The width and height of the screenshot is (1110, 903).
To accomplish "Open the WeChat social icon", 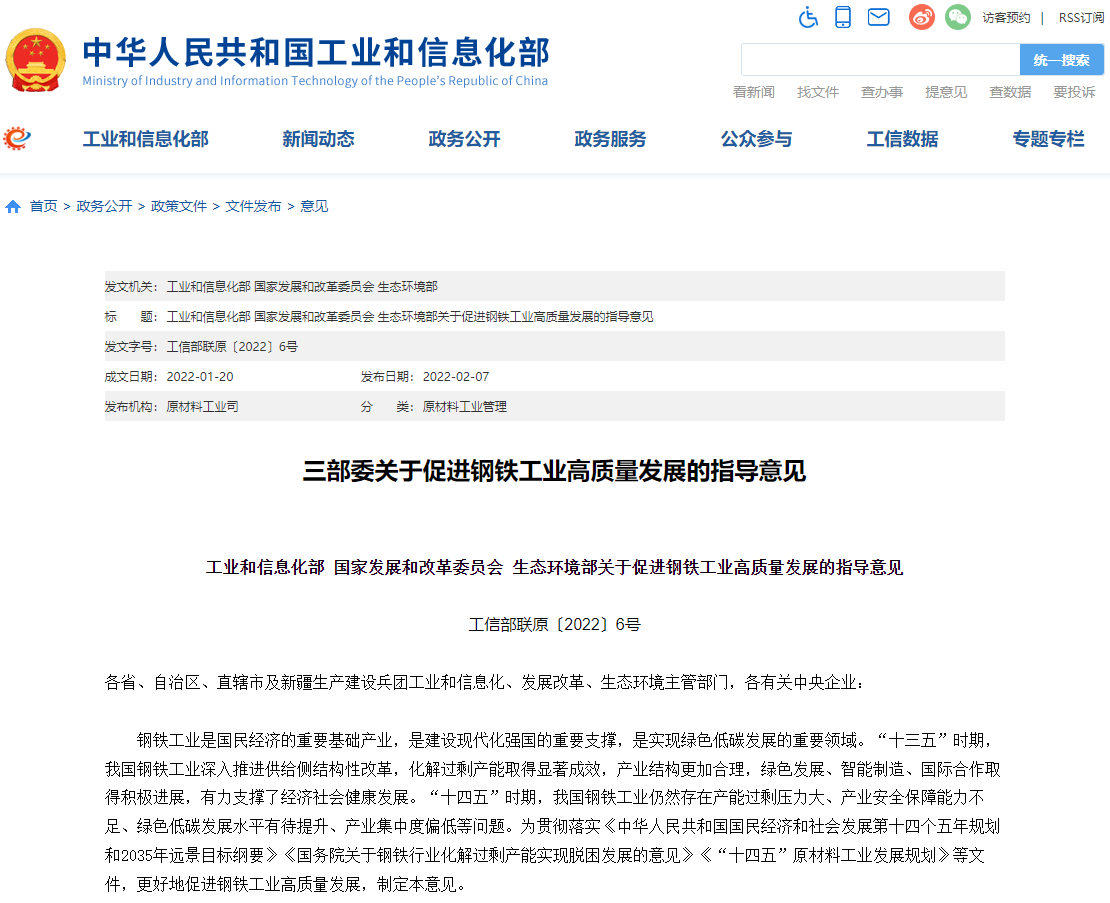I will point(958,17).
